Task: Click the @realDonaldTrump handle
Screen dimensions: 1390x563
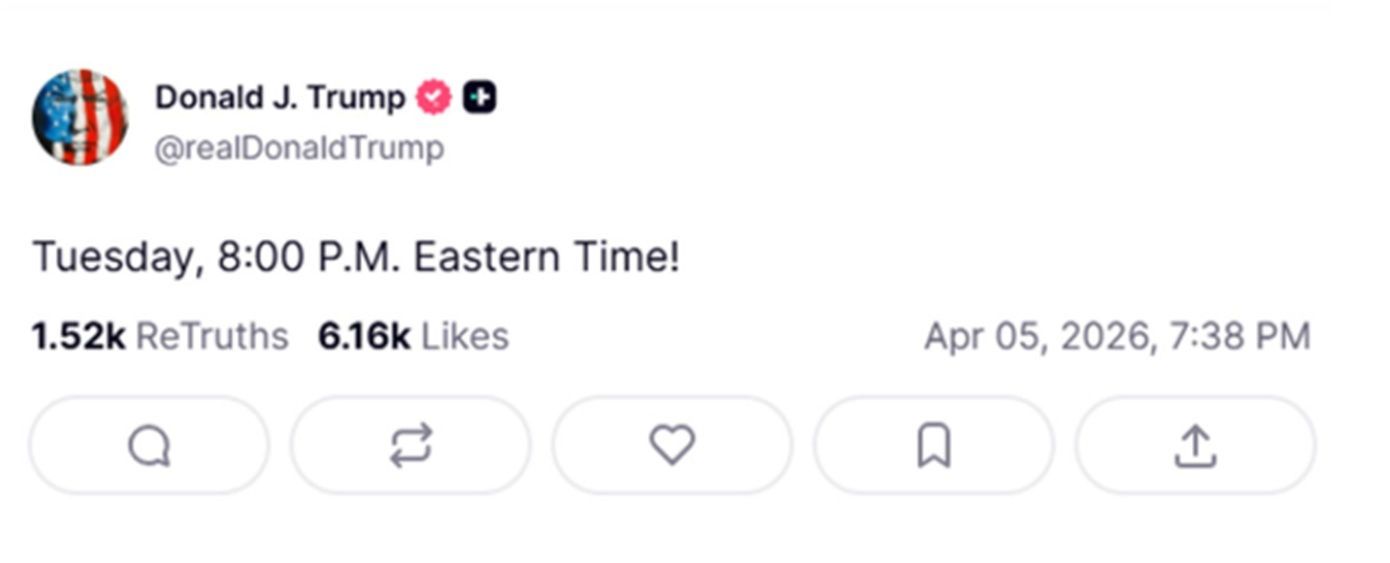Action: coord(299,149)
